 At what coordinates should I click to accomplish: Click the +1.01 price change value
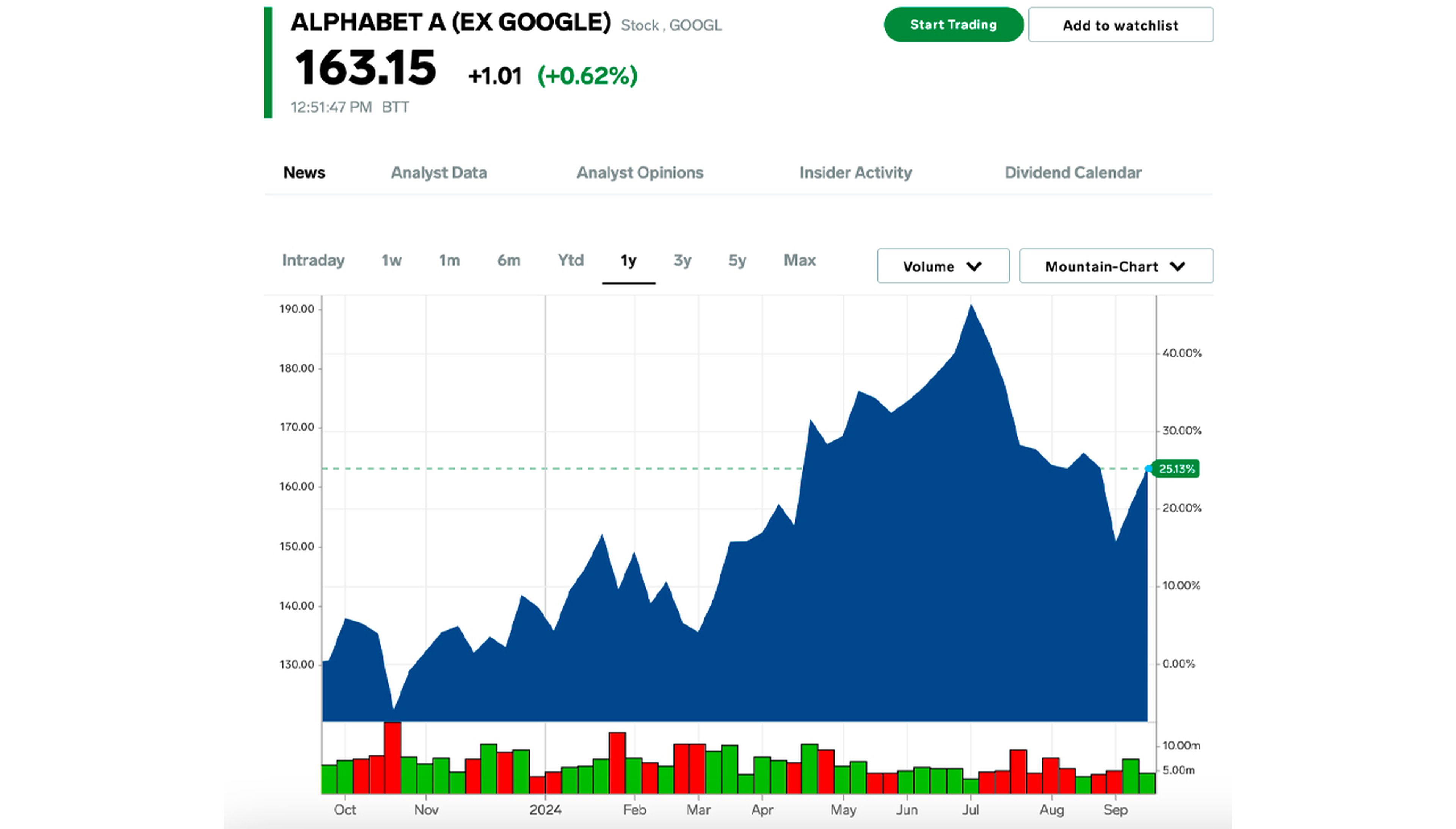[x=494, y=76]
